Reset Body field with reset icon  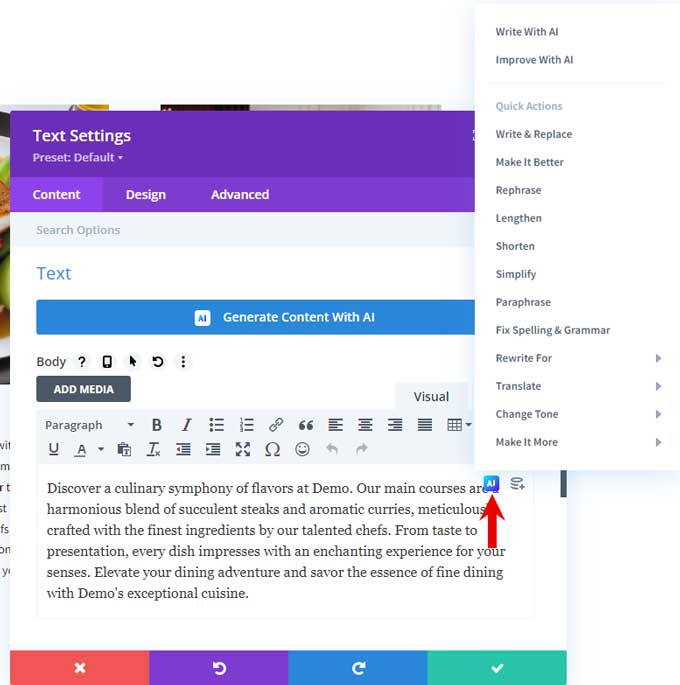(158, 362)
